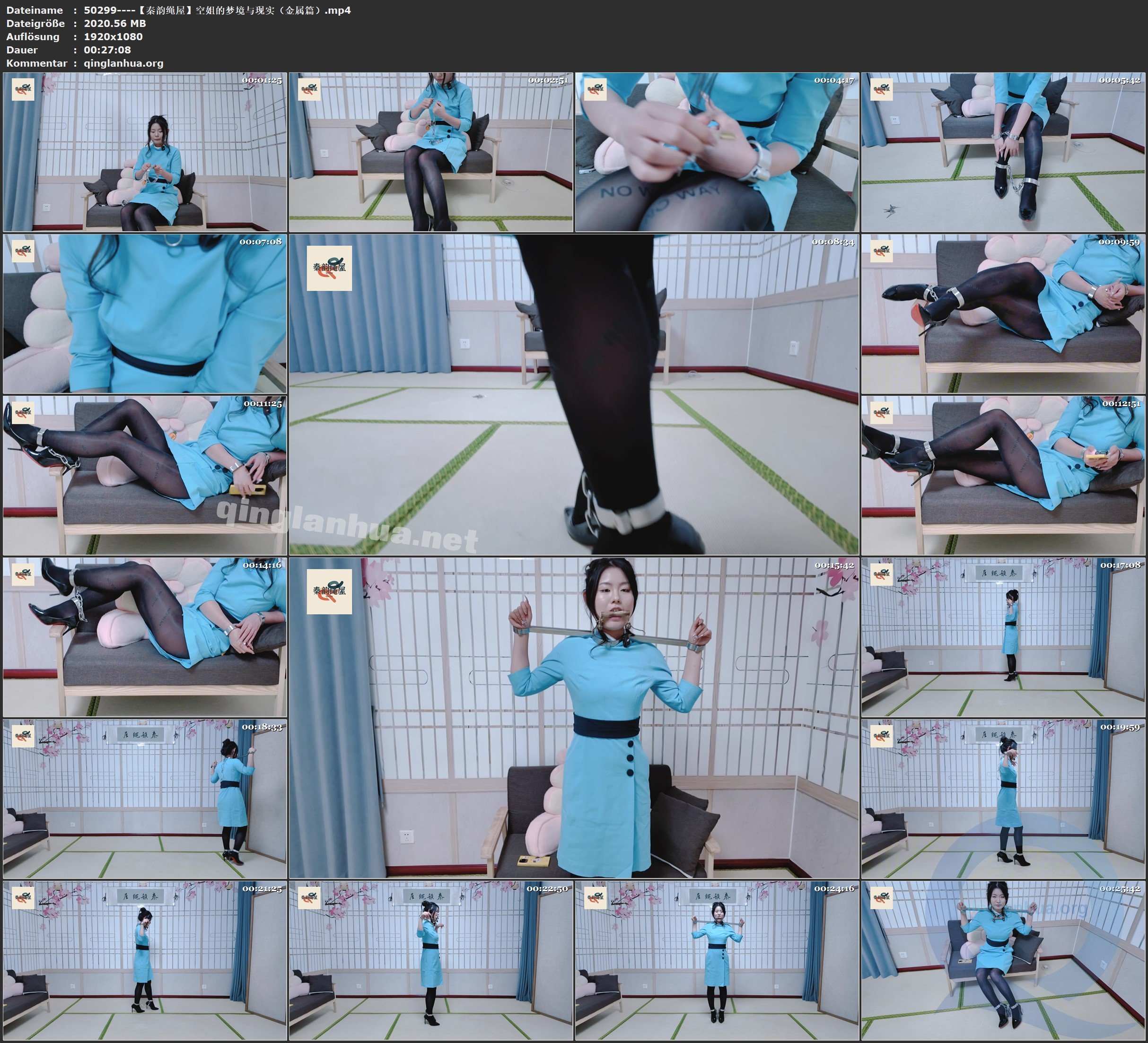Click the logo icon in the 00:08:34 frame
The height and width of the screenshot is (1043, 1148).
[329, 268]
